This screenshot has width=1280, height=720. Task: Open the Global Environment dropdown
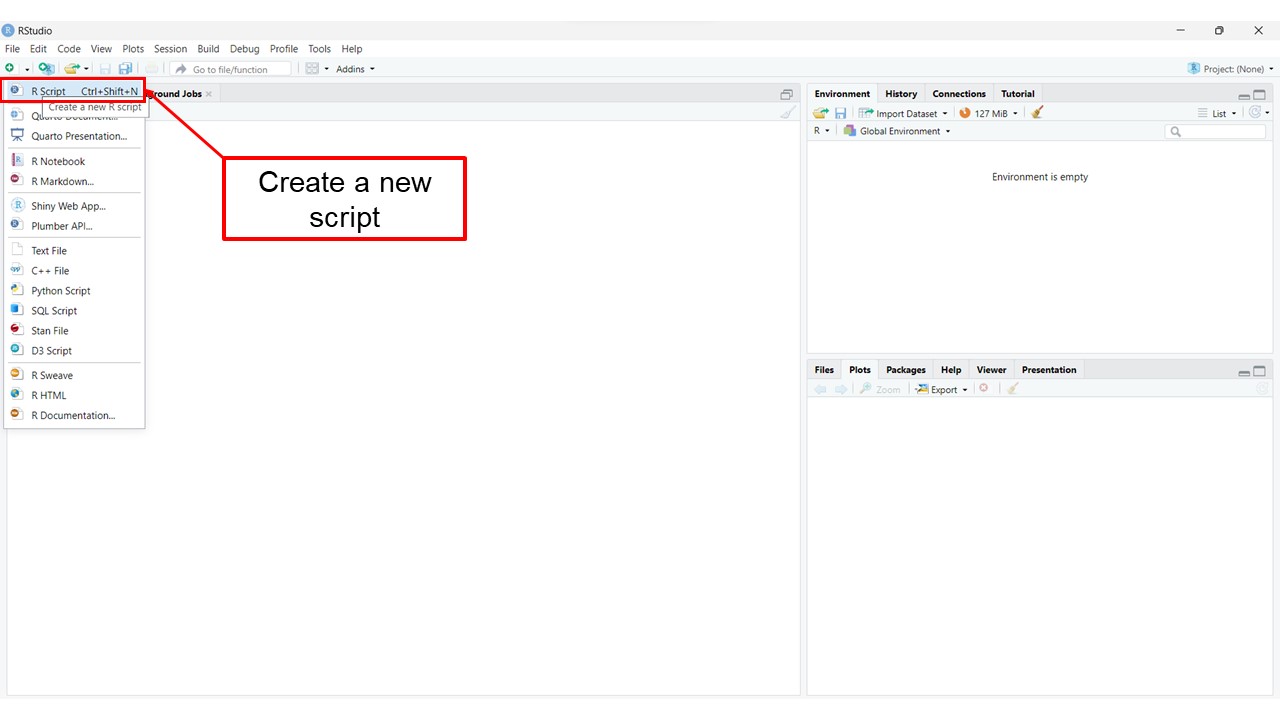tap(897, 131)
